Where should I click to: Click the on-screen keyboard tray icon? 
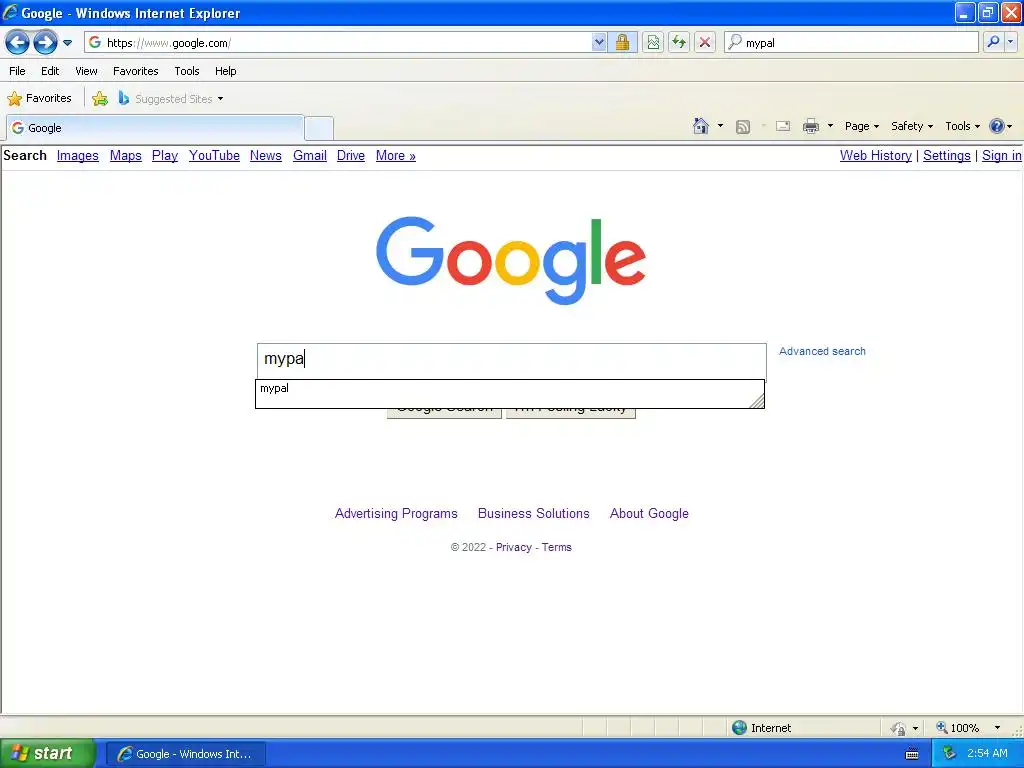coord(912,754)
